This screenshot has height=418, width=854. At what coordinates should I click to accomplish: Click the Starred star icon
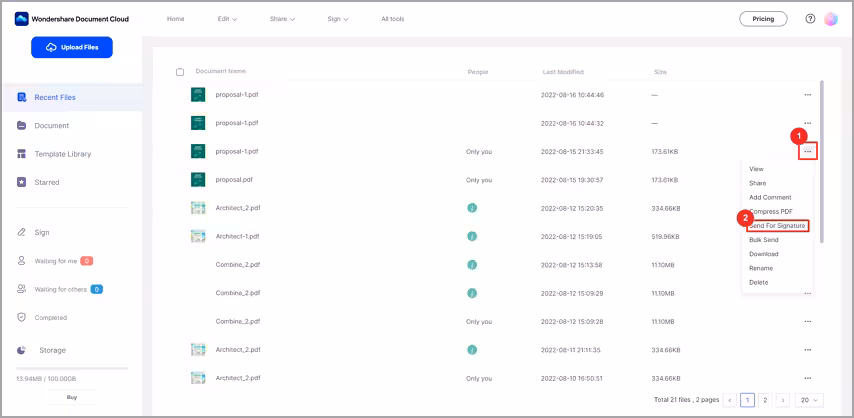(x=22, y=182)
